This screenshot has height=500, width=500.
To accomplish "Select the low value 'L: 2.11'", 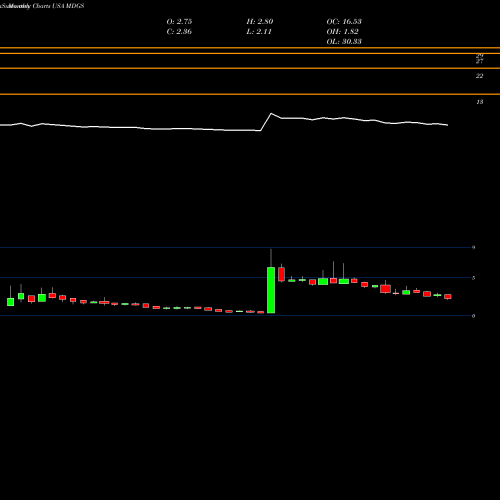I will 259,31.
